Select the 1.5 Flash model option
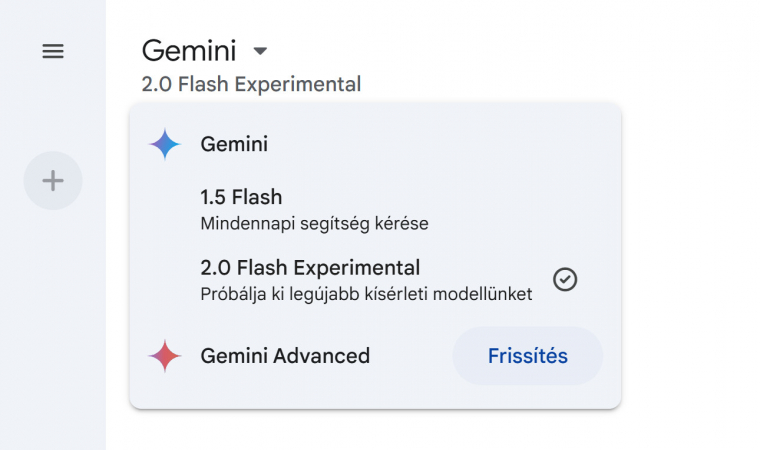The width and height of the screenshot is (760, 450). tap(375, 210)
